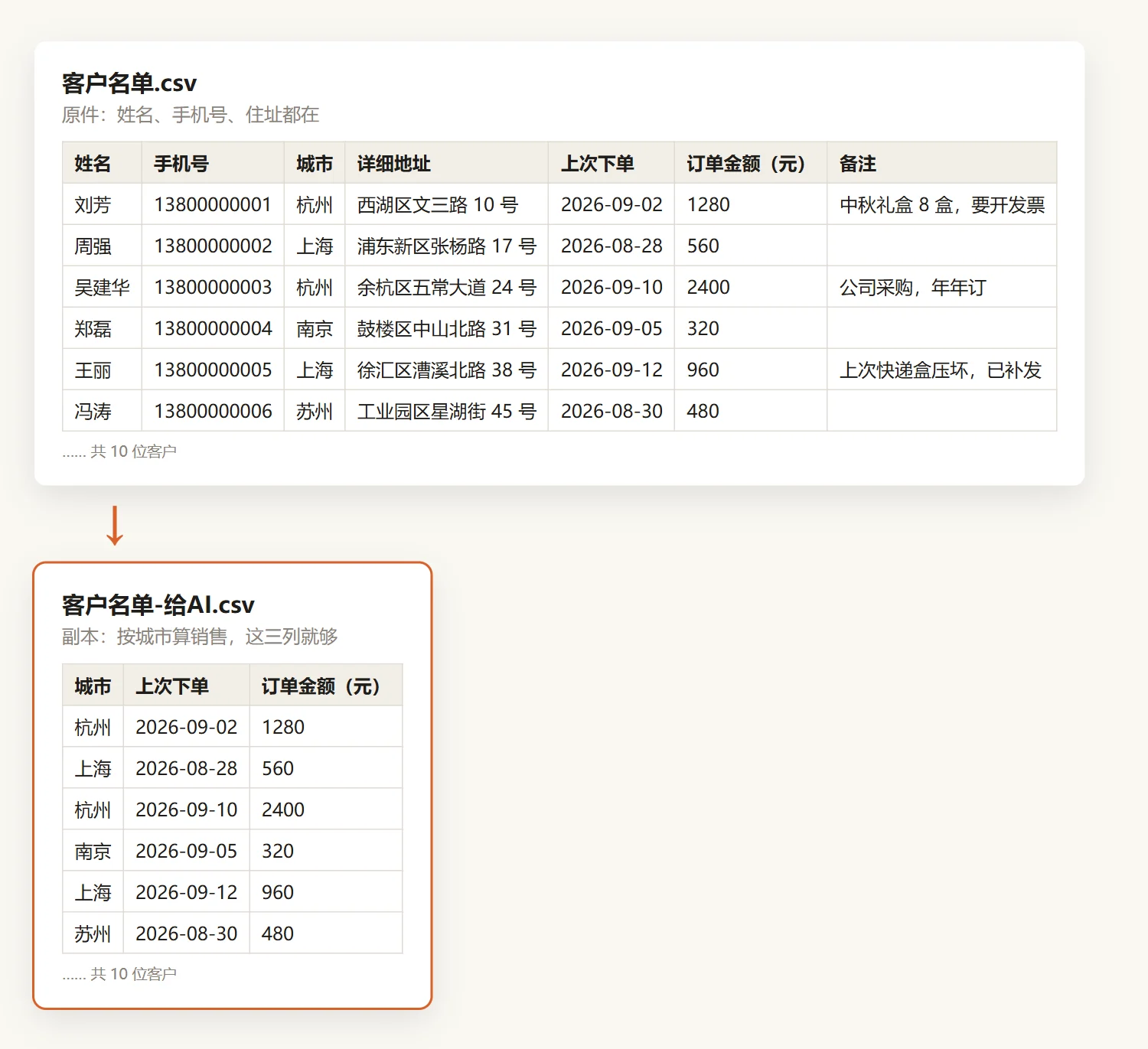
Task: Click the address "徐汇区漕溪北路 38 号"
Action: click(447, 370)
